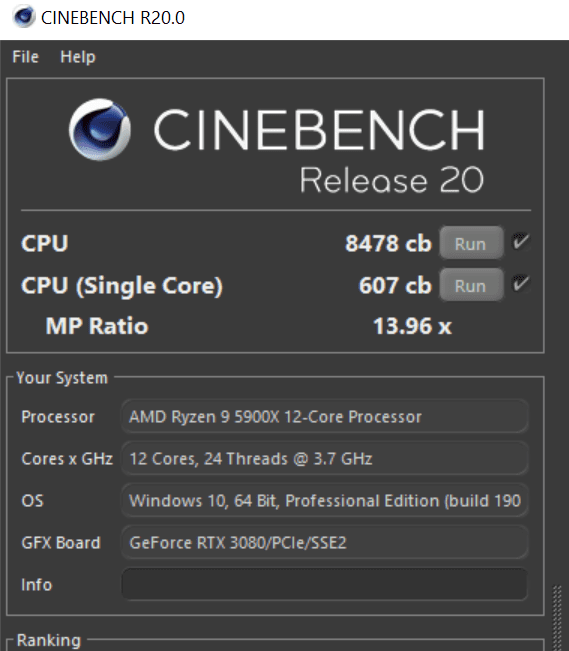Toggle the CPU test checkbox
This screenshot has height=651, width=569.
pos(520,242)
